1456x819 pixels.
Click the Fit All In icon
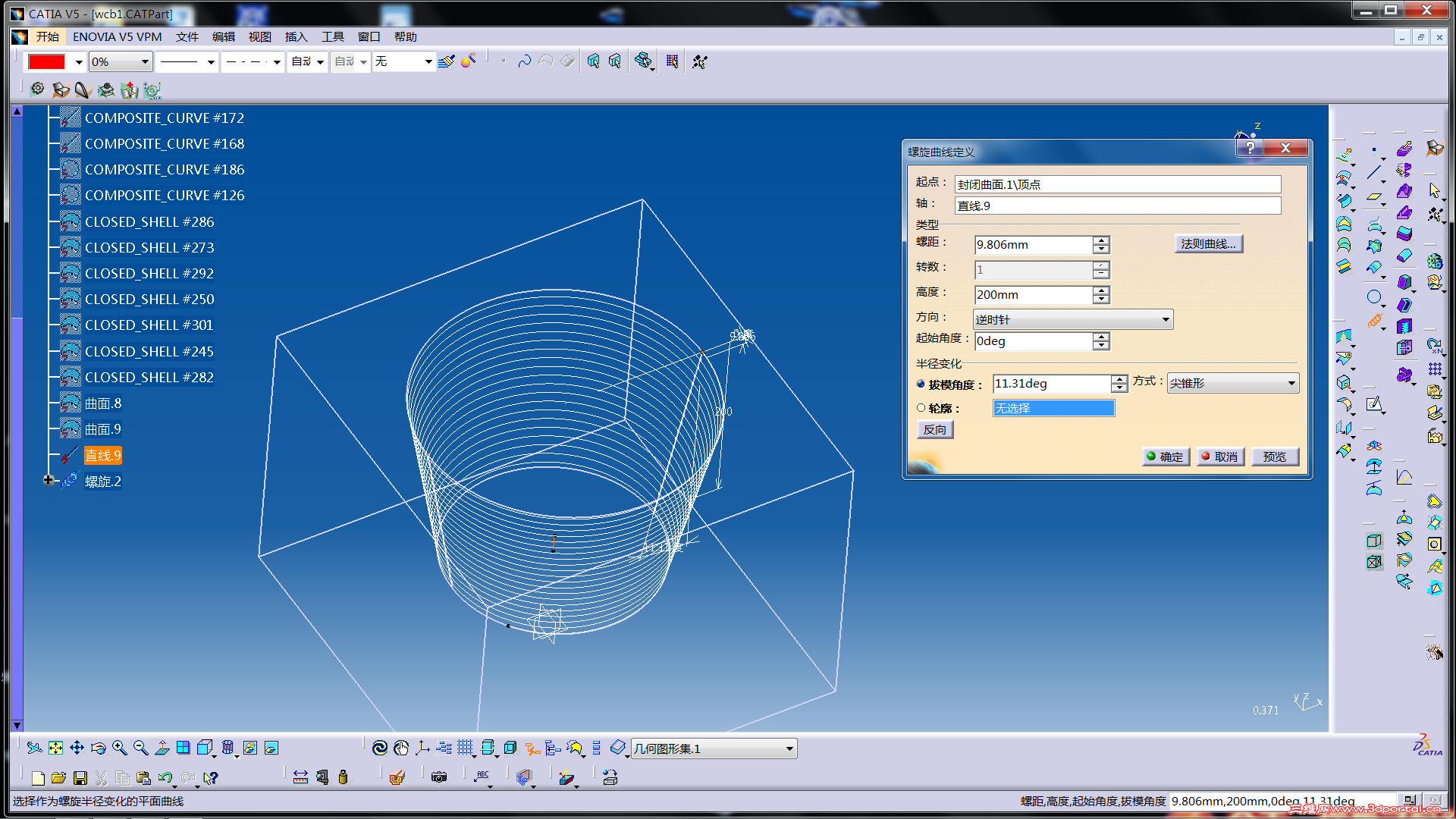pyautogui.click(x=56, y=748)
